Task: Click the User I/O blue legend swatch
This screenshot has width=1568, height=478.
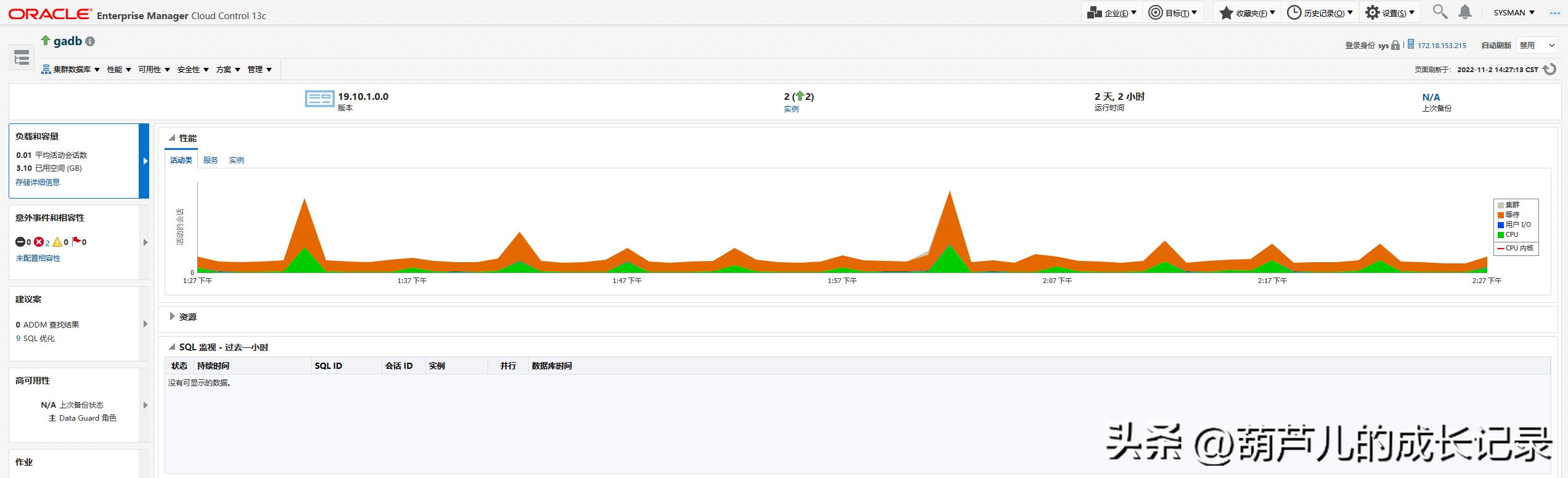Action: click(1501, 225)
